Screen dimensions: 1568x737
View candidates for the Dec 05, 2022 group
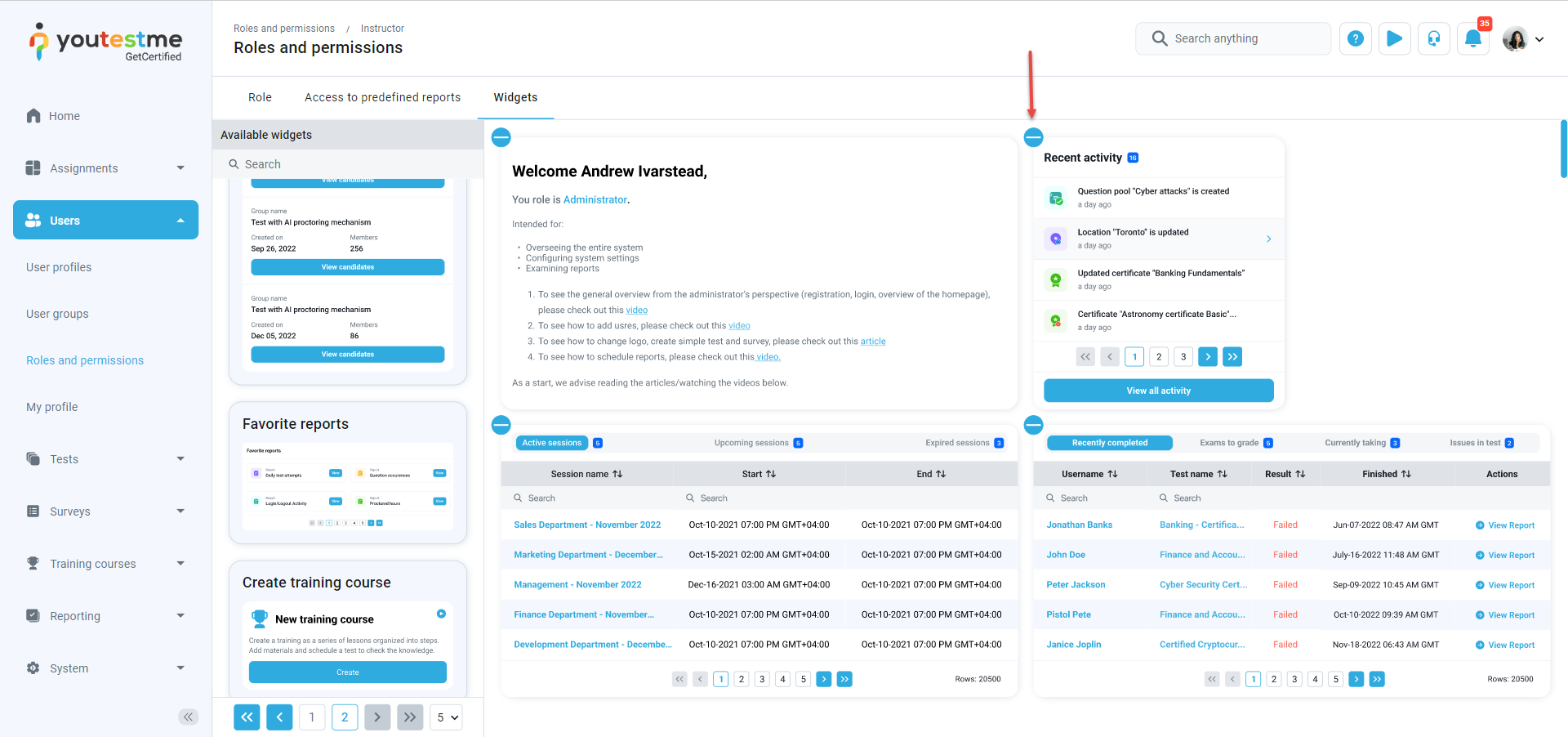tap(348, 355)
